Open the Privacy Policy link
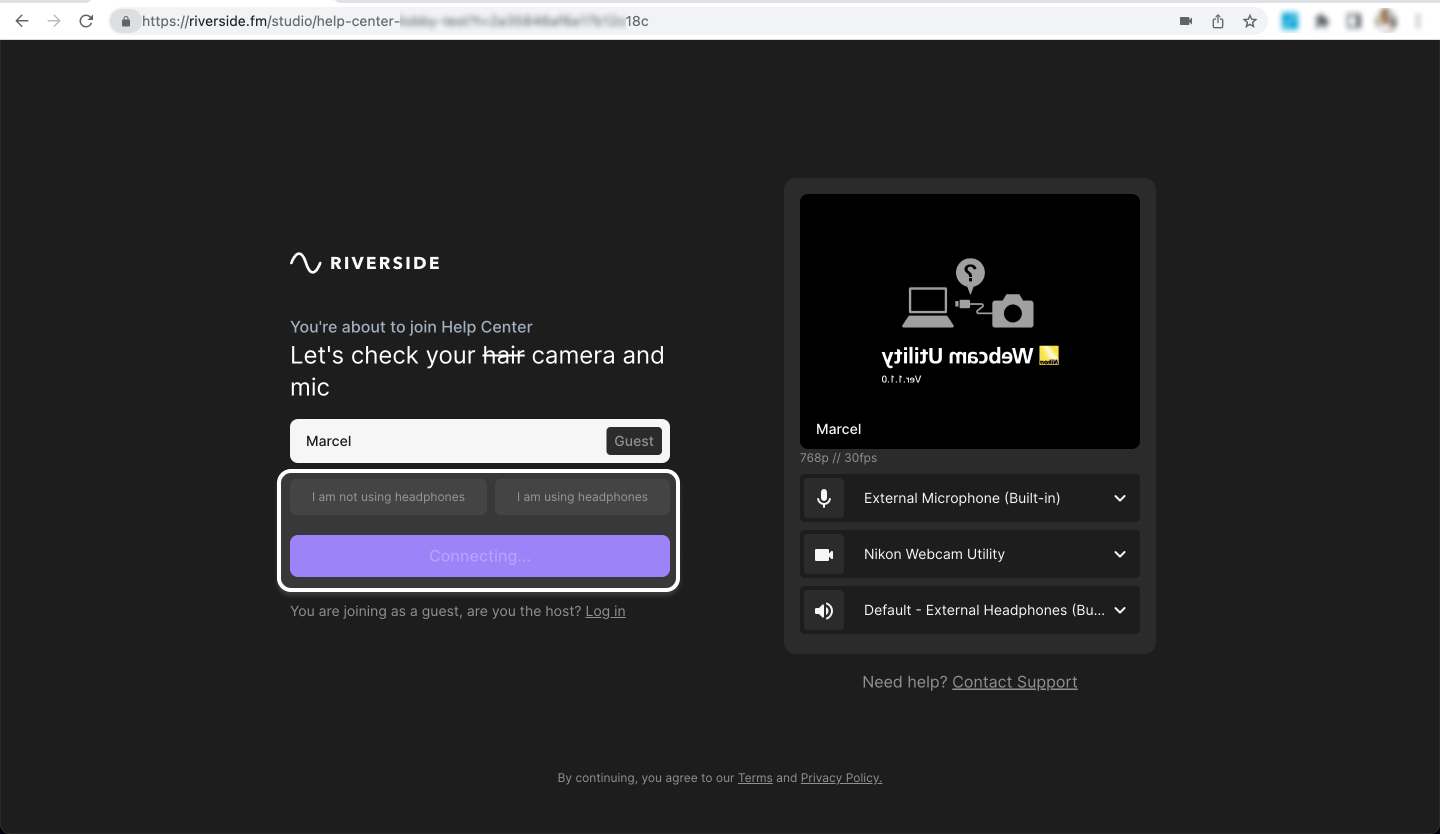The image size is (1440, 834). 841,778
